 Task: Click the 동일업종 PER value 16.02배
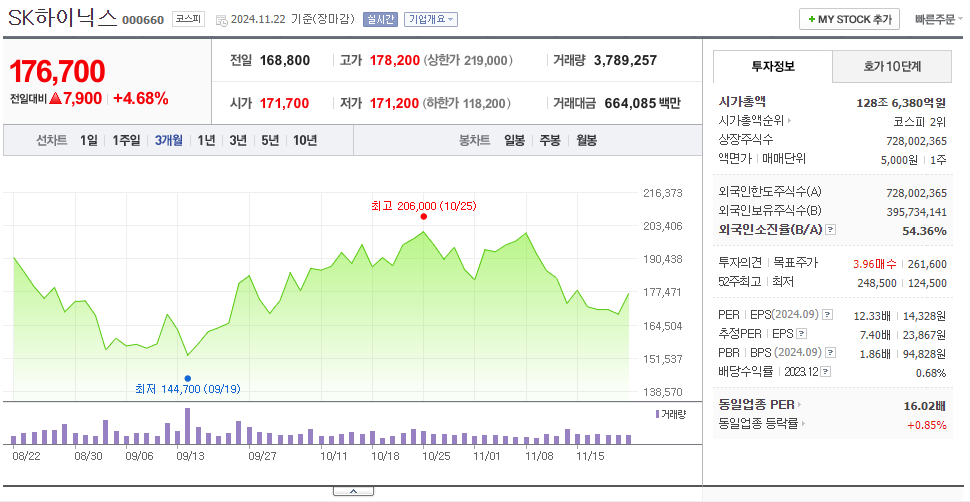925,407
